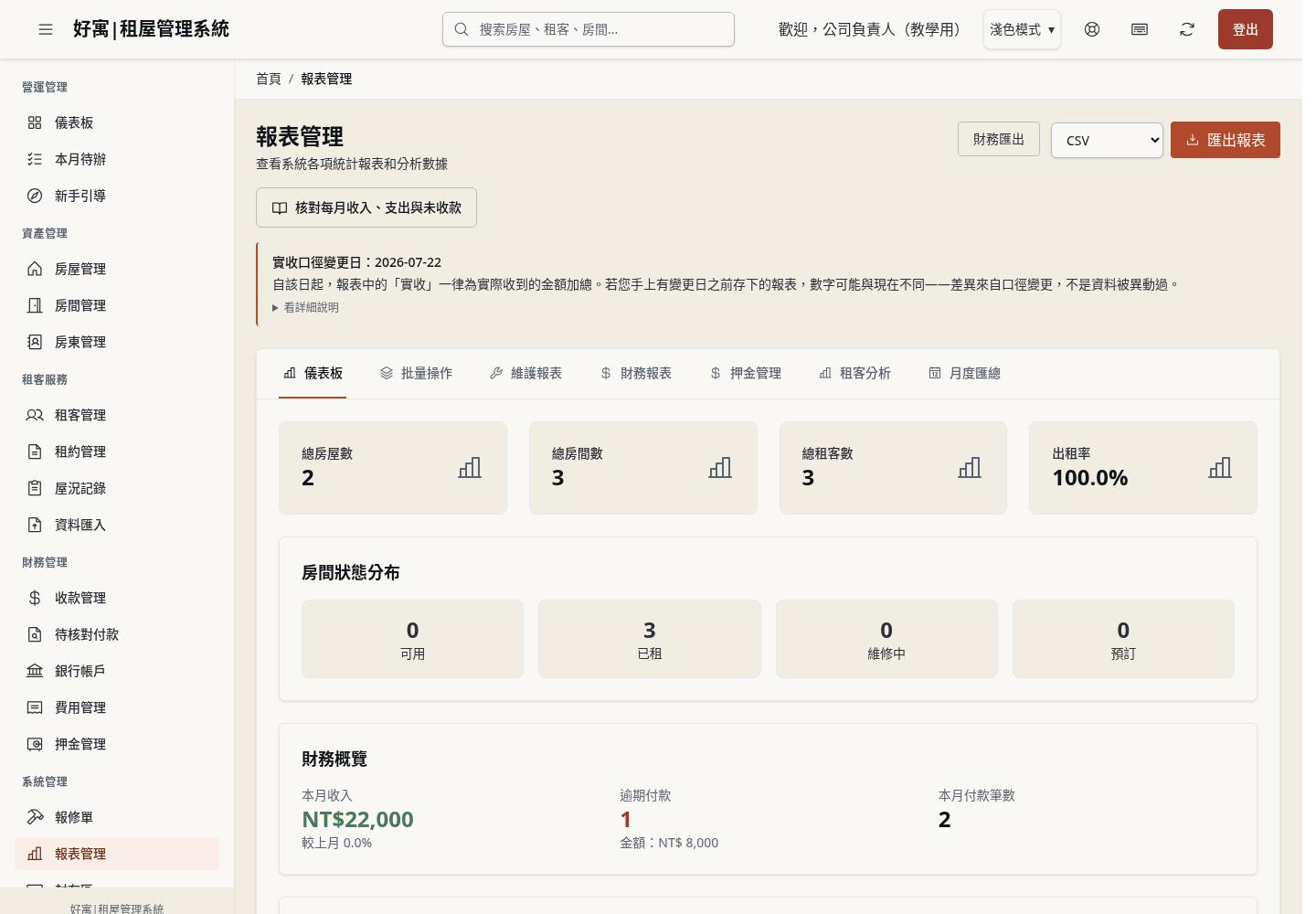Open 租客管理 in sidebar
Image resolution: width=1316 pixels, height=914 pixels.
(117, 415)
